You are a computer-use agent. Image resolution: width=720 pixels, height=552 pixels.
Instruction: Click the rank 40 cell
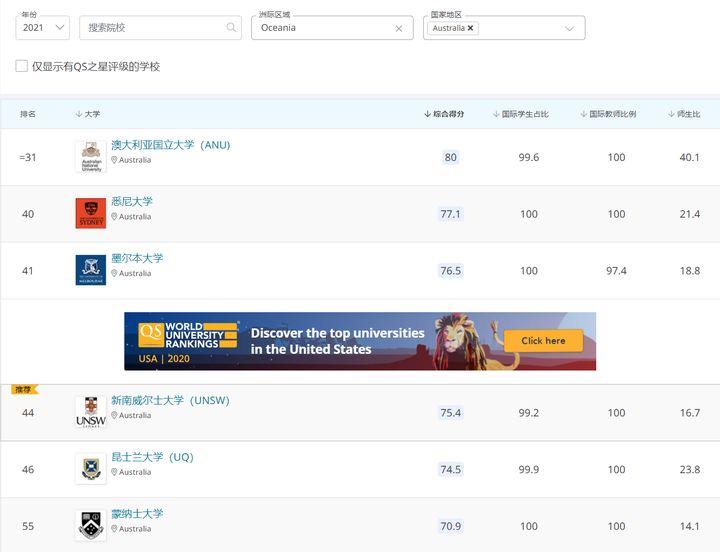point(28,214)
